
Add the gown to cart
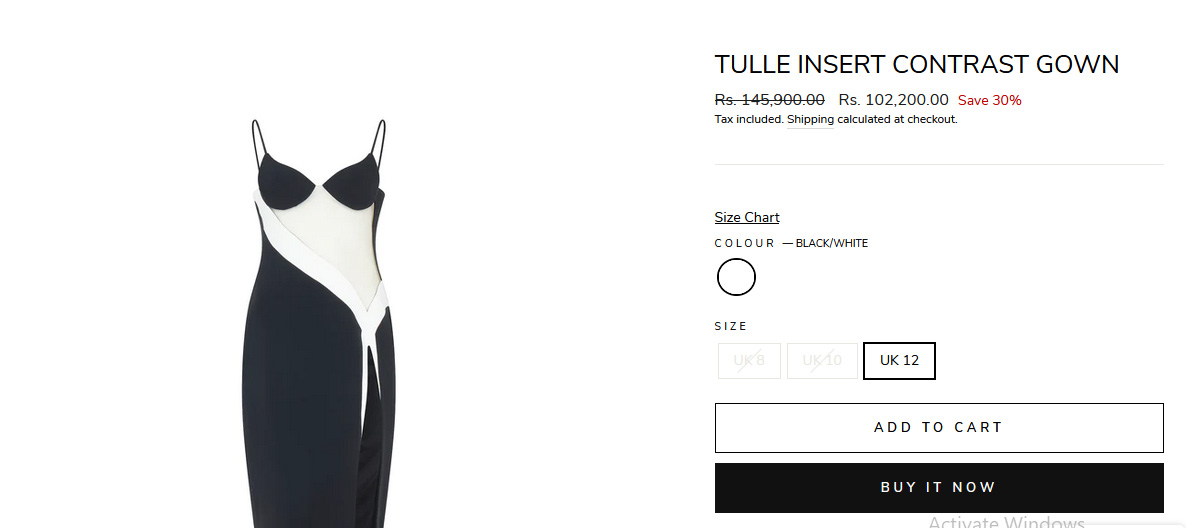(x=939, y=427)
